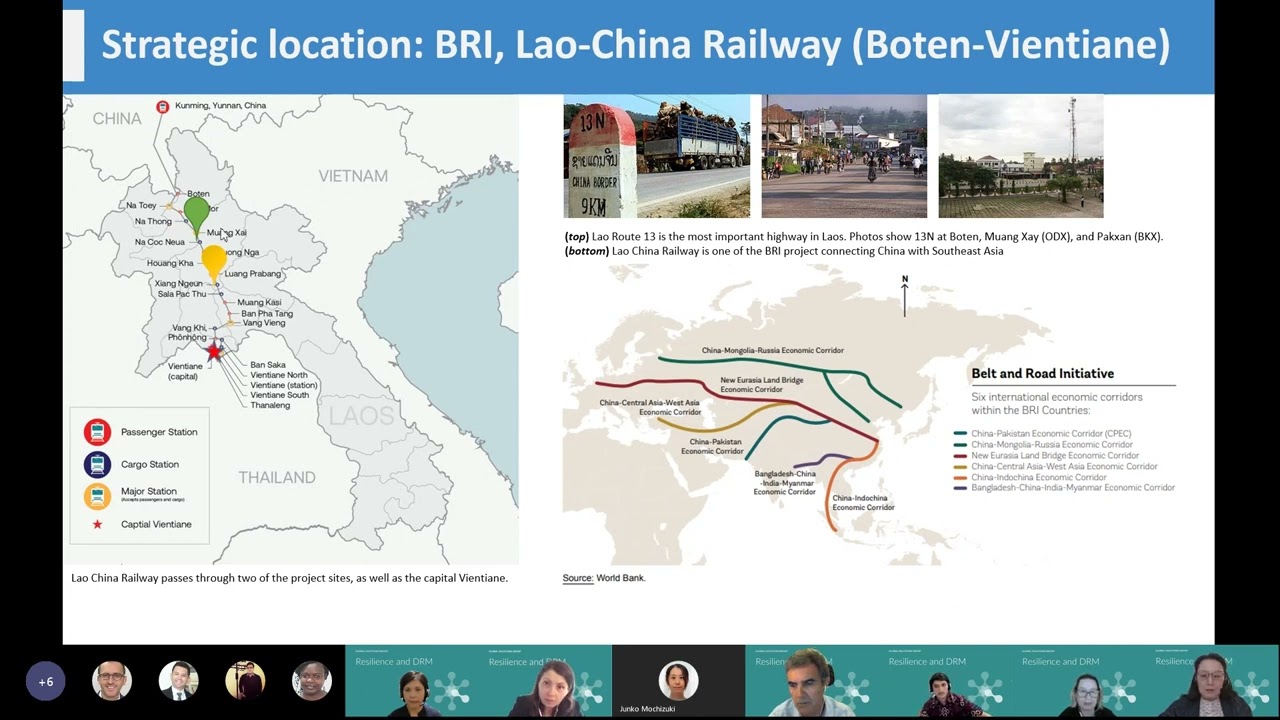Click the 'Vang Vieng' station label
Screen dimensions: 1280x720
(x=264, y=323)
